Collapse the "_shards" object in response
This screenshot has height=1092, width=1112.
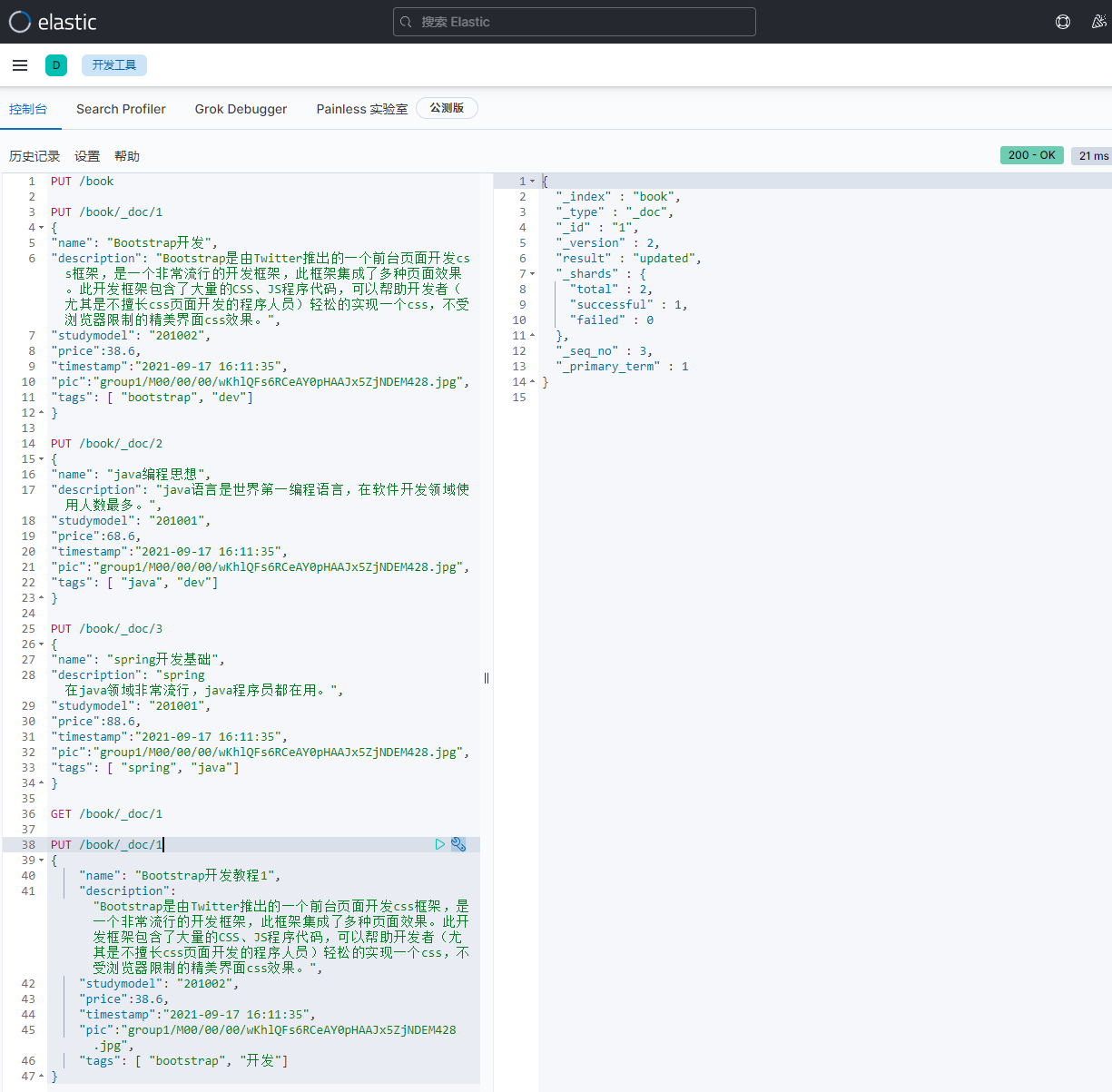point(533,274)
